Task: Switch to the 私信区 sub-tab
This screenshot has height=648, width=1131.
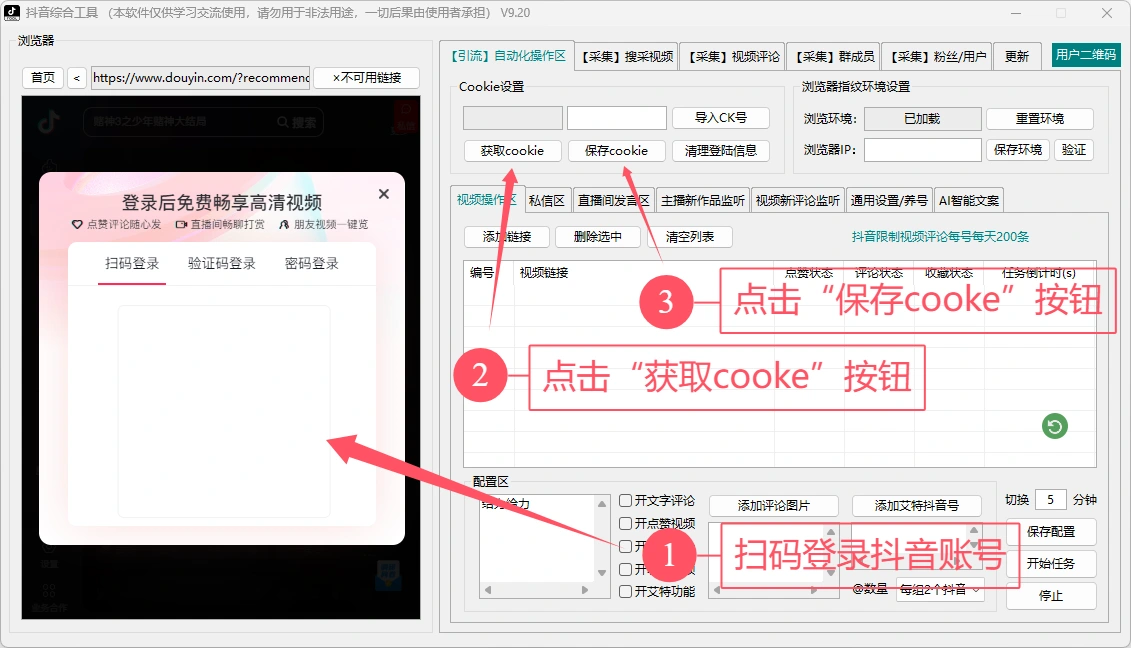Action: coord(547,201)
